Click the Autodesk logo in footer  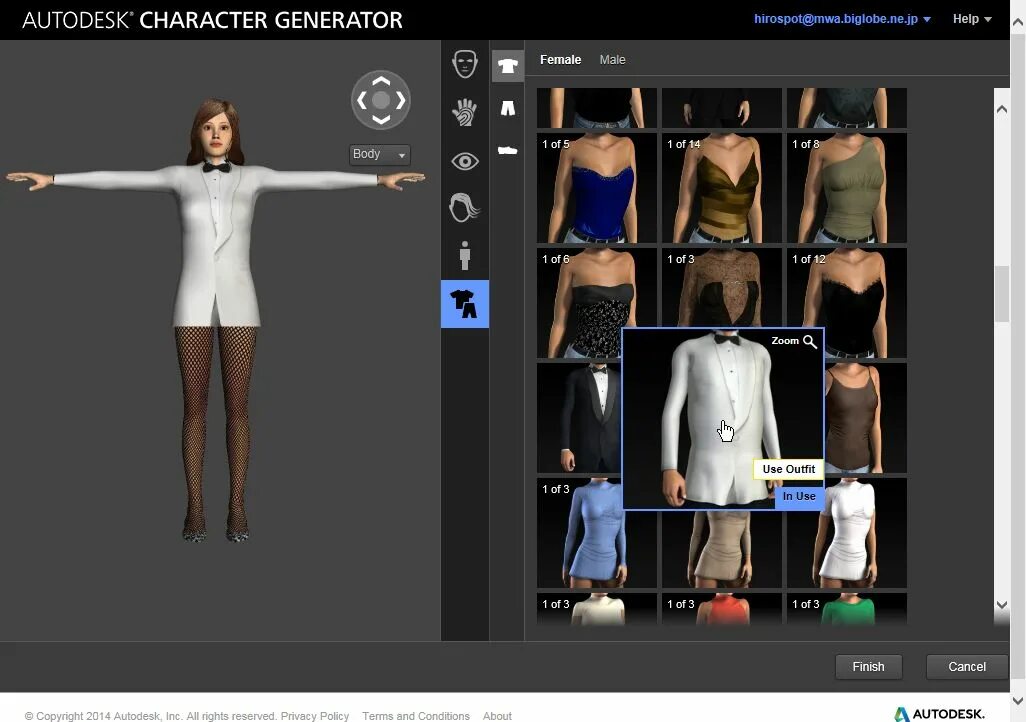click(x=939, y=713)
